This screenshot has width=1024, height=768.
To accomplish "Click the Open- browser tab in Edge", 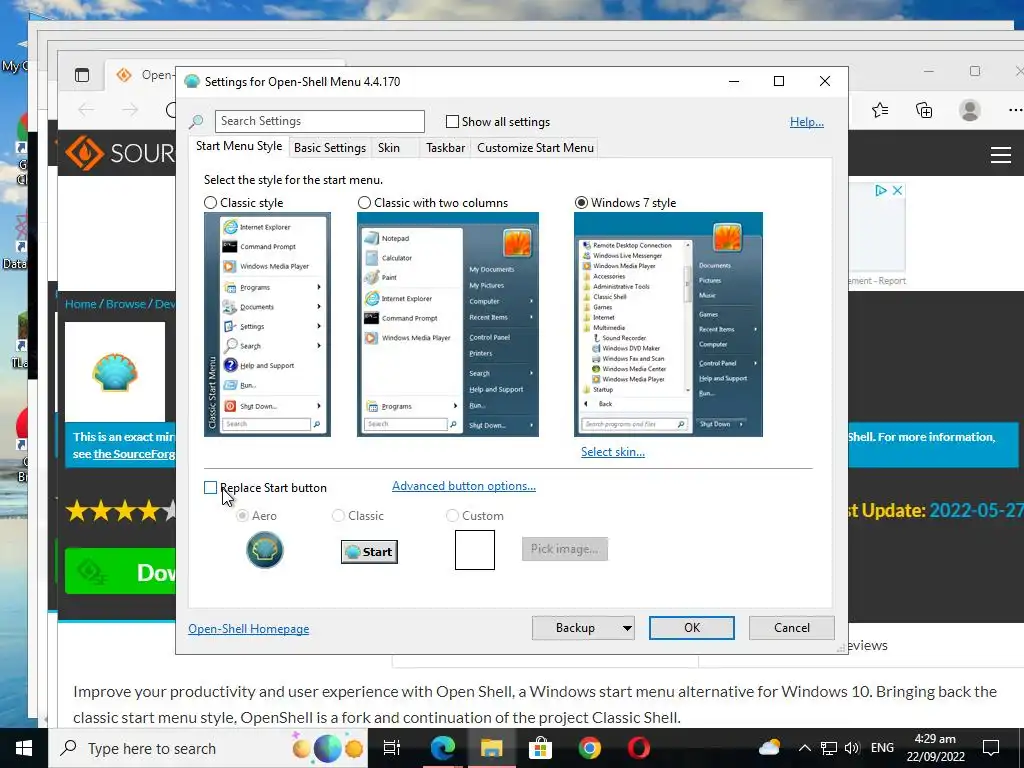I will (x=142, y=75).
